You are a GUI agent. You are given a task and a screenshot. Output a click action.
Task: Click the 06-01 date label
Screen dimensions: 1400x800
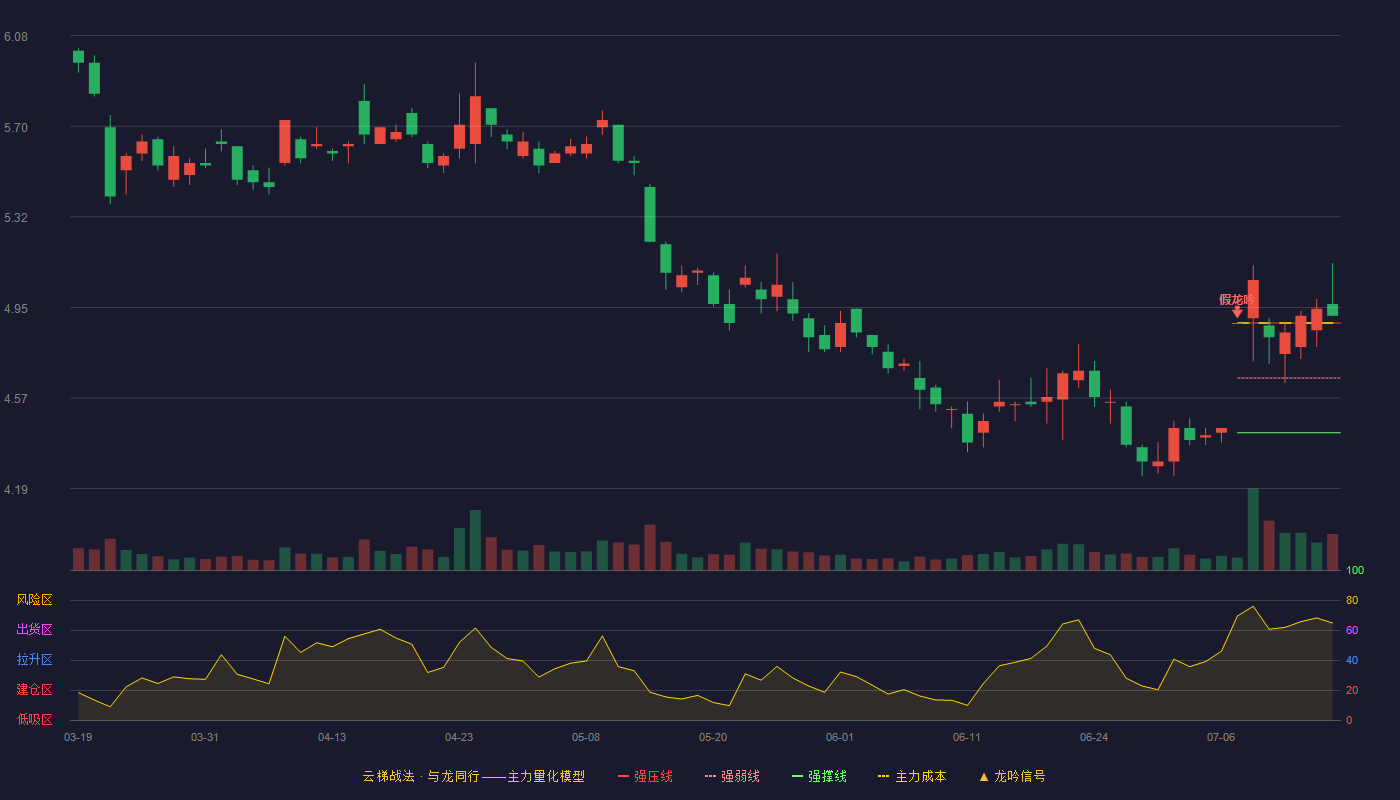click(x=840, y=737)
